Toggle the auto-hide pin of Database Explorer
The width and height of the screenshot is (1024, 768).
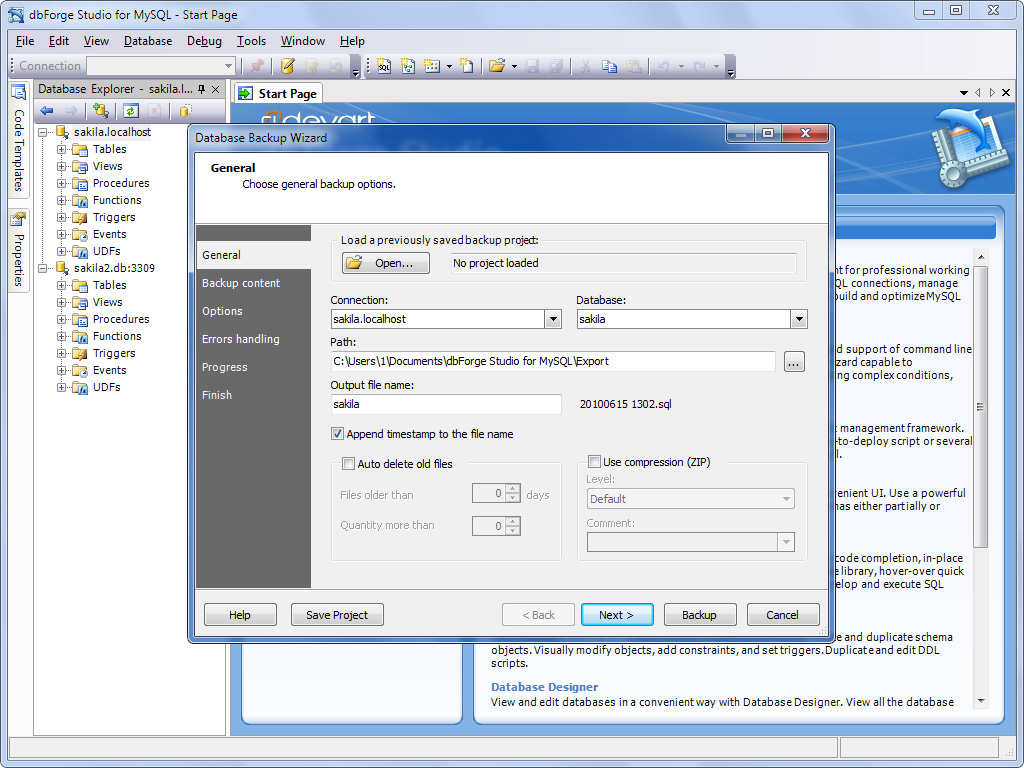point(202,89)
